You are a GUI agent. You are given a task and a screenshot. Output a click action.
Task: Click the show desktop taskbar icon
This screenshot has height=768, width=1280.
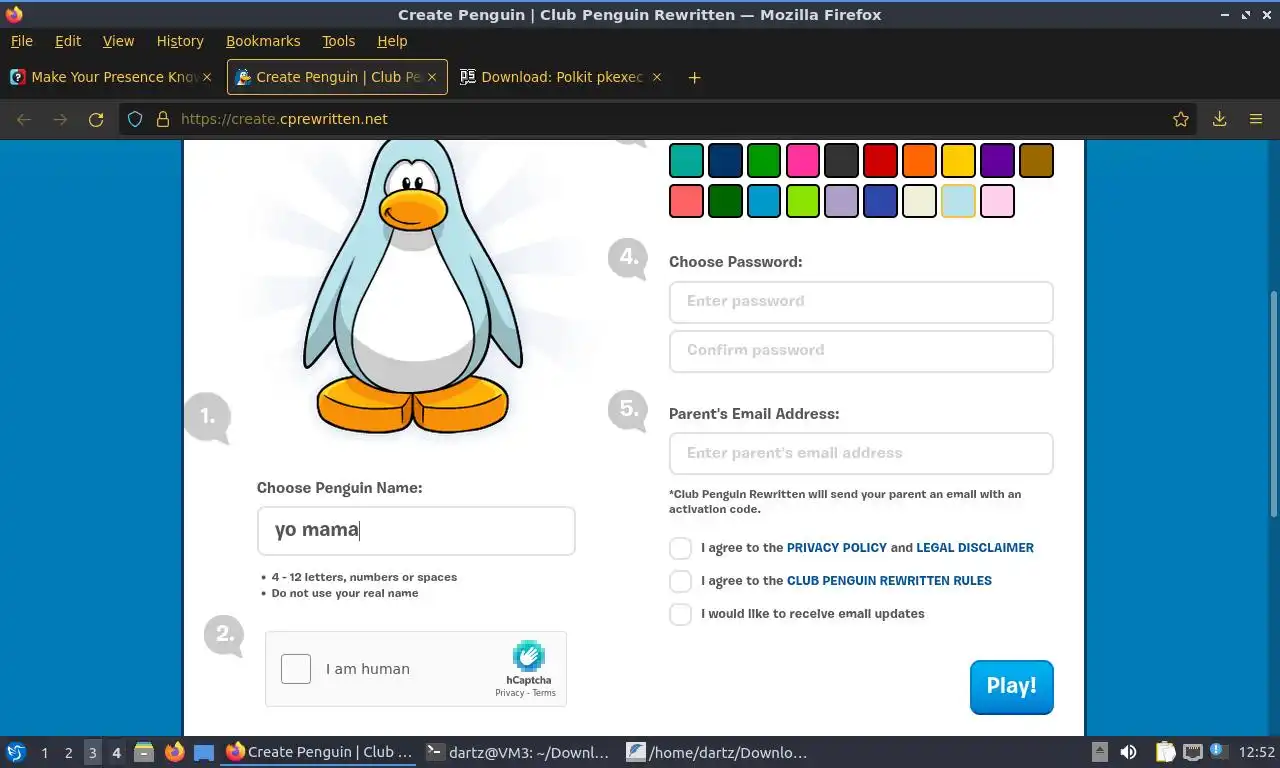tap(204, 752)
